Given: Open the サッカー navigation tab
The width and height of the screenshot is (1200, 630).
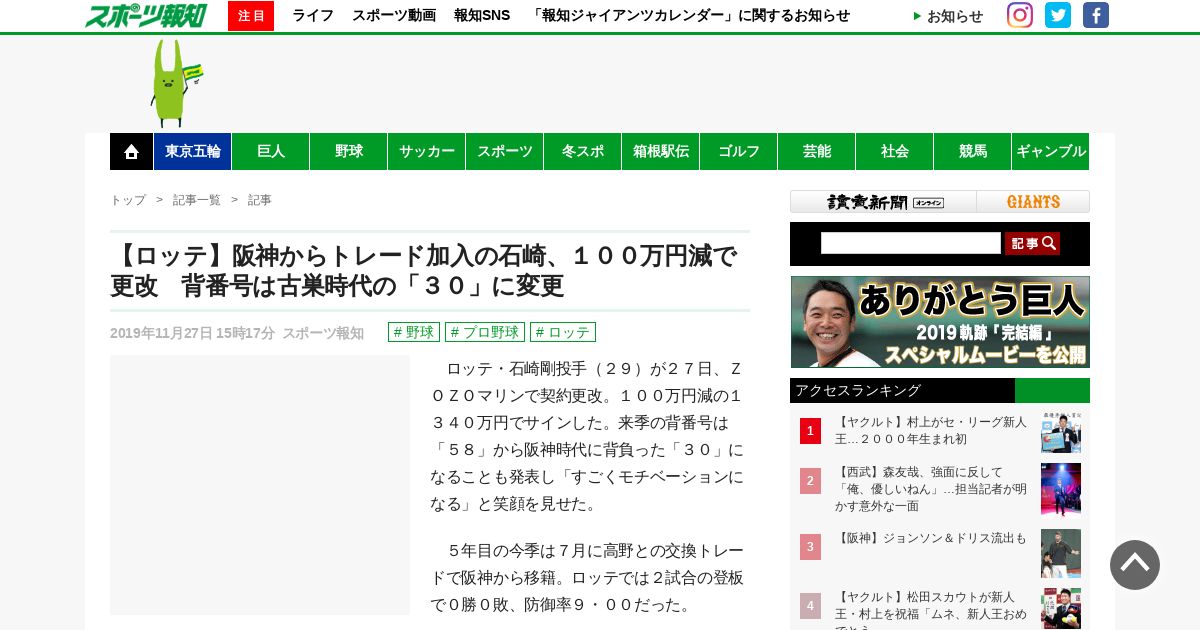Looking at the screenshot, I should (x=427, y=151).
